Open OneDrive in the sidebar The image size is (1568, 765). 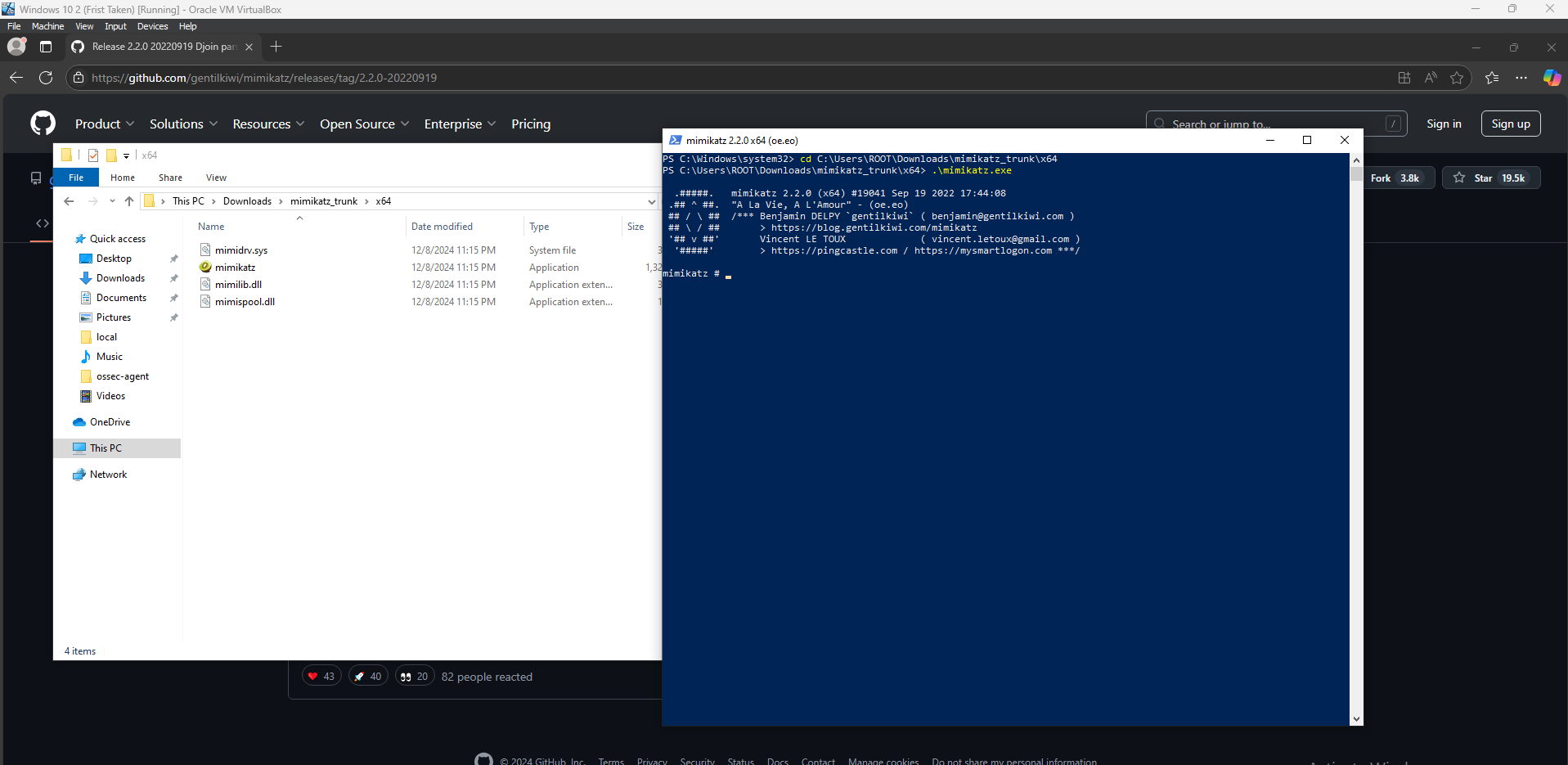point(109,421)
